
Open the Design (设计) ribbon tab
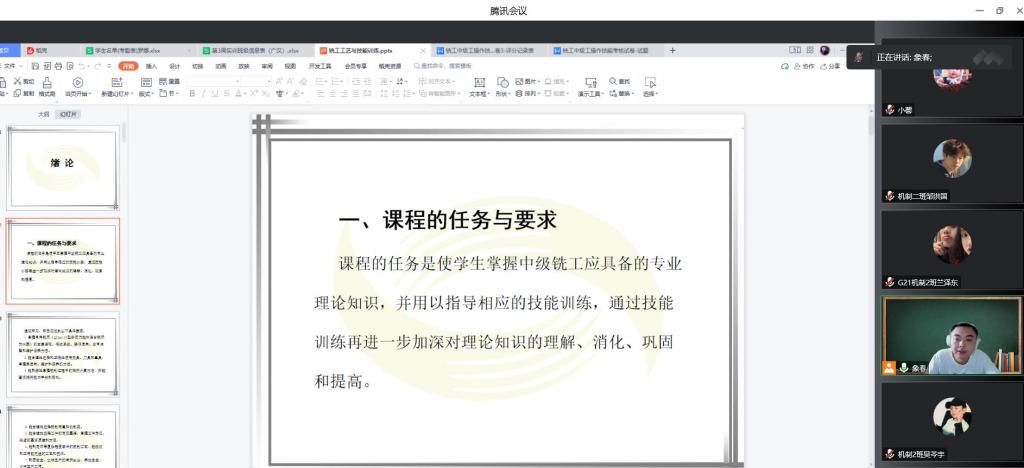(x=175, y=66)
